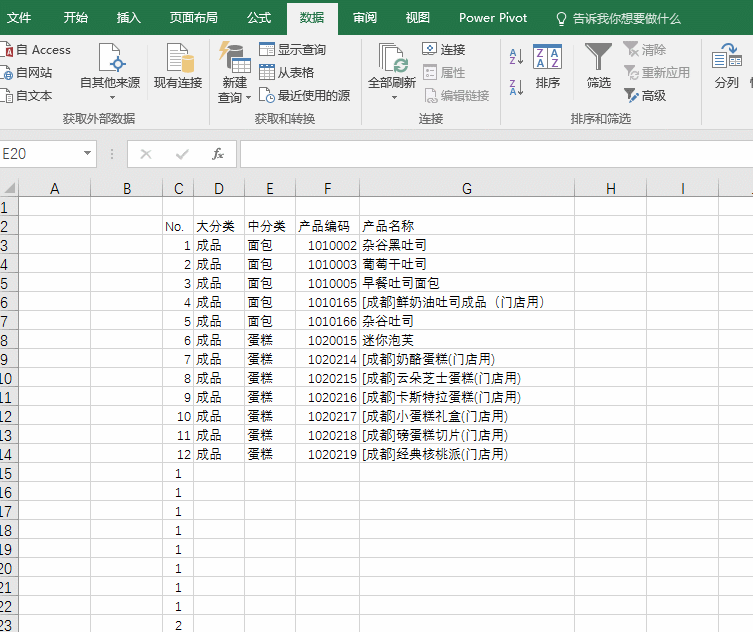Open 分列 text to columns
Screen dimensions: 753x632
point(727,68)
